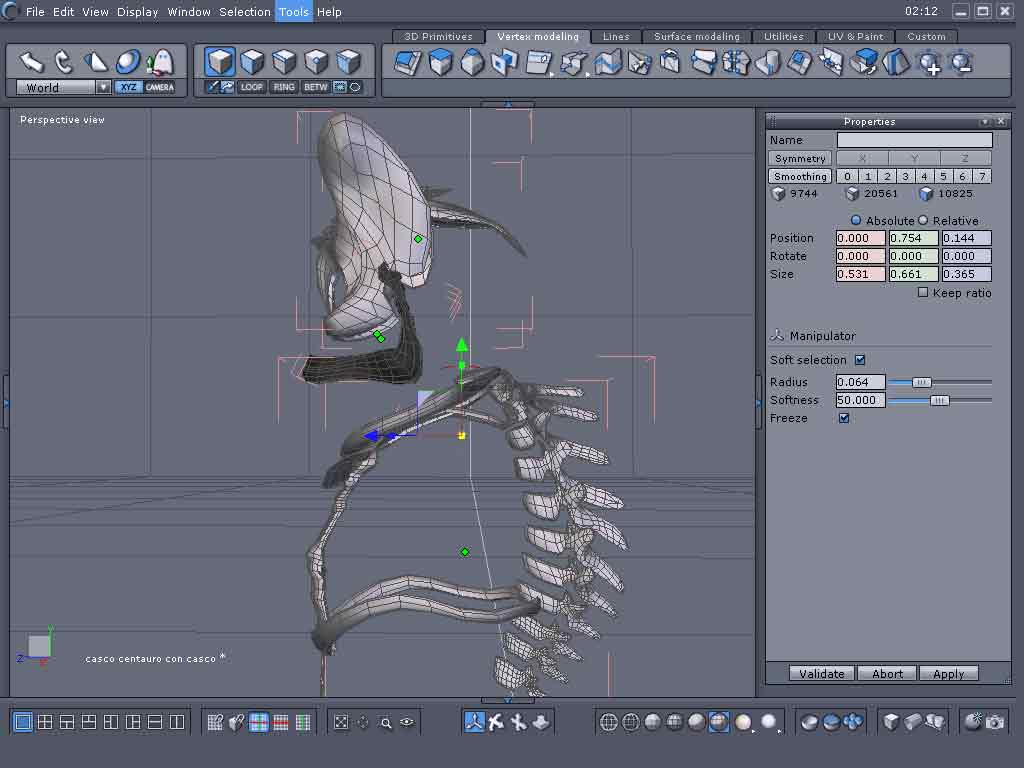
Task: Open the World coordinate system dropdown
Action: [103, 88]
